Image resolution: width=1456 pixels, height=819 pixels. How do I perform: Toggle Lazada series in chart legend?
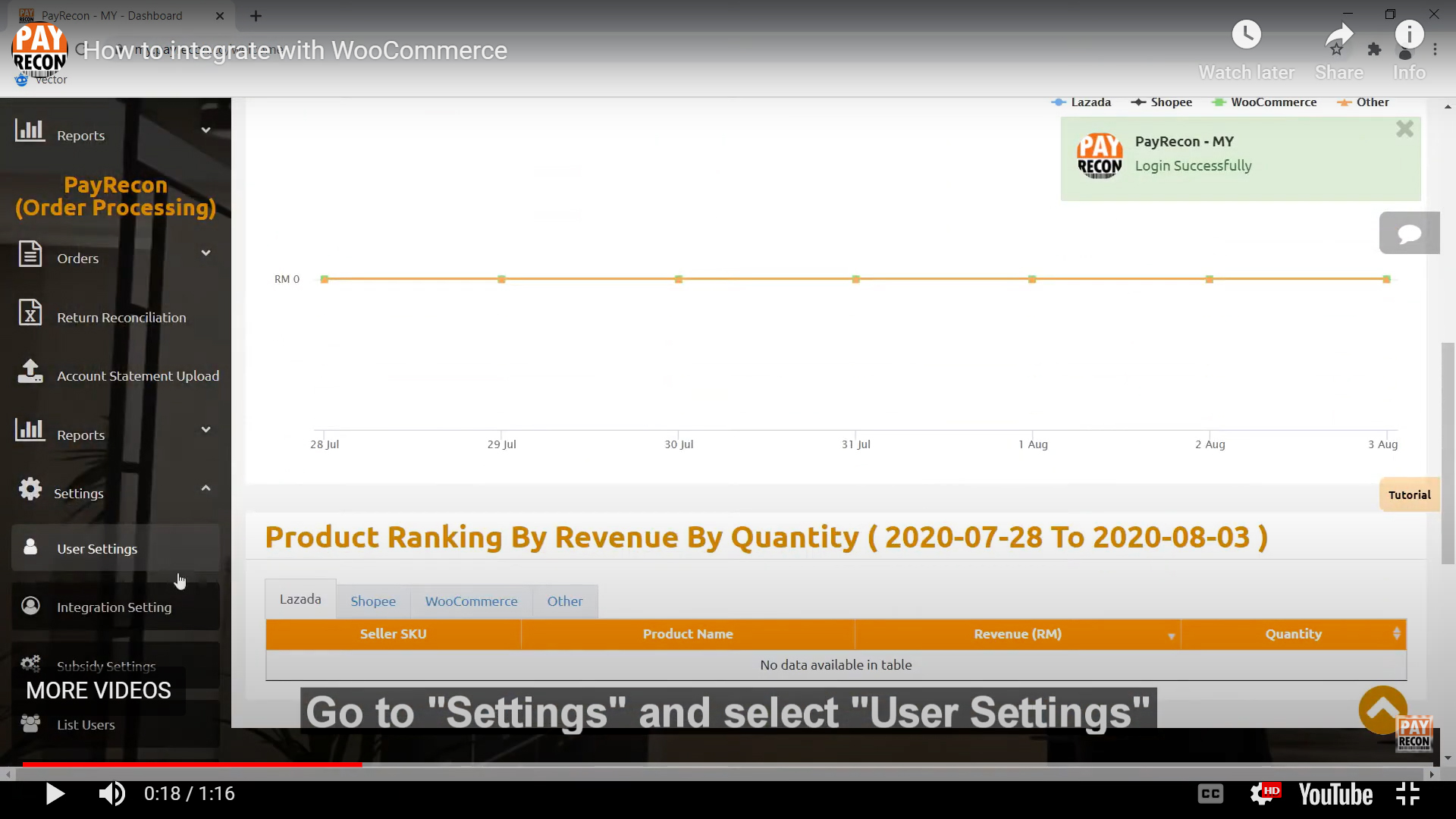click(x=1081, y=102)
